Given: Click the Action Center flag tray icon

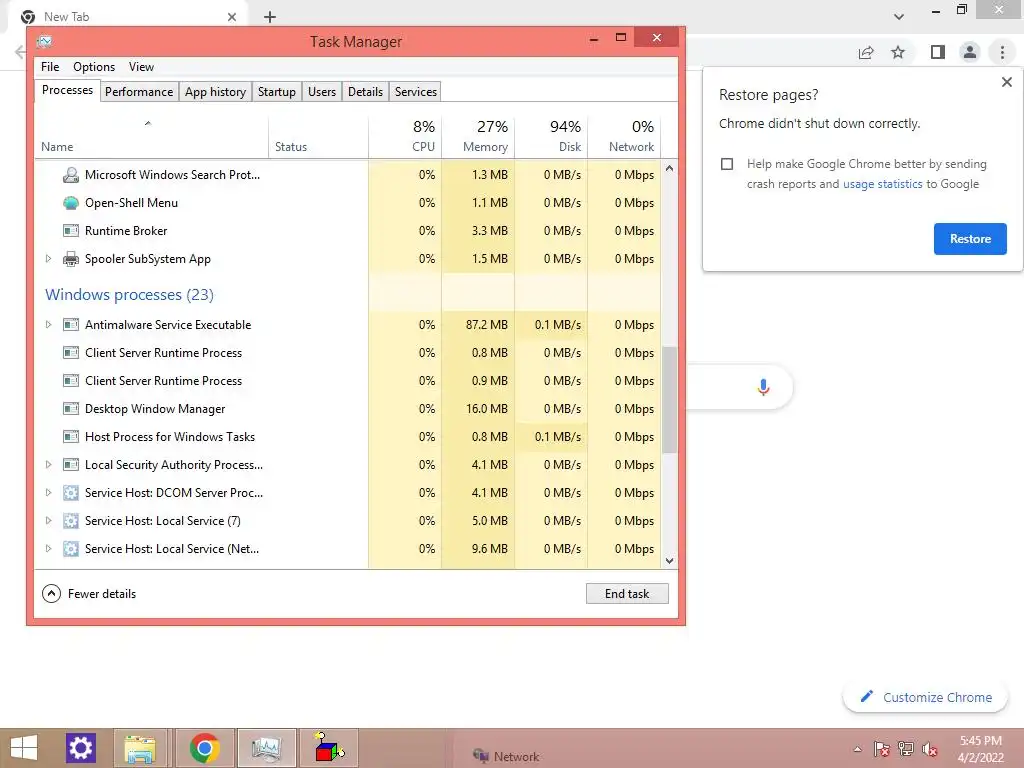Looking at the screenshot, I should 882,749.
